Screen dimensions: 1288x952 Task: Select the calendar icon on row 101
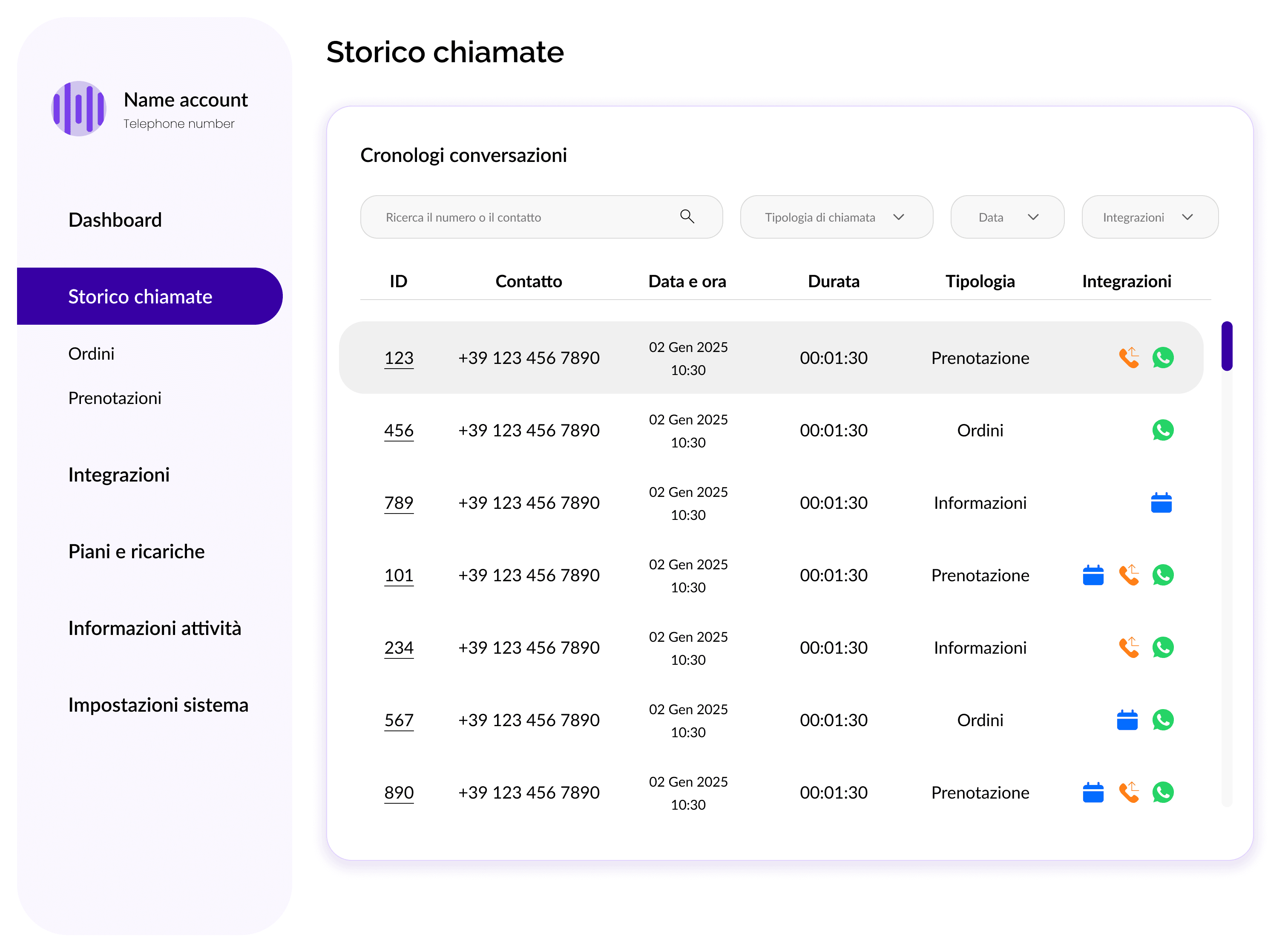tap(1093, 574)
